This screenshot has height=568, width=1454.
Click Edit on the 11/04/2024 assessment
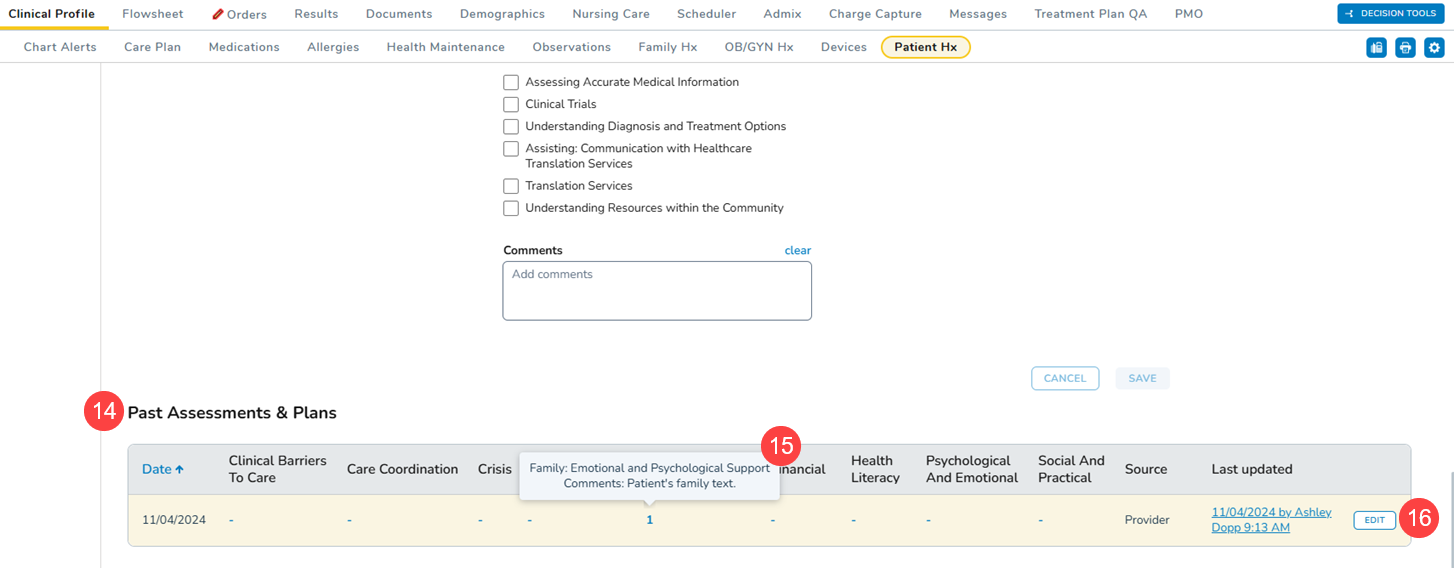coord(1374,520)
